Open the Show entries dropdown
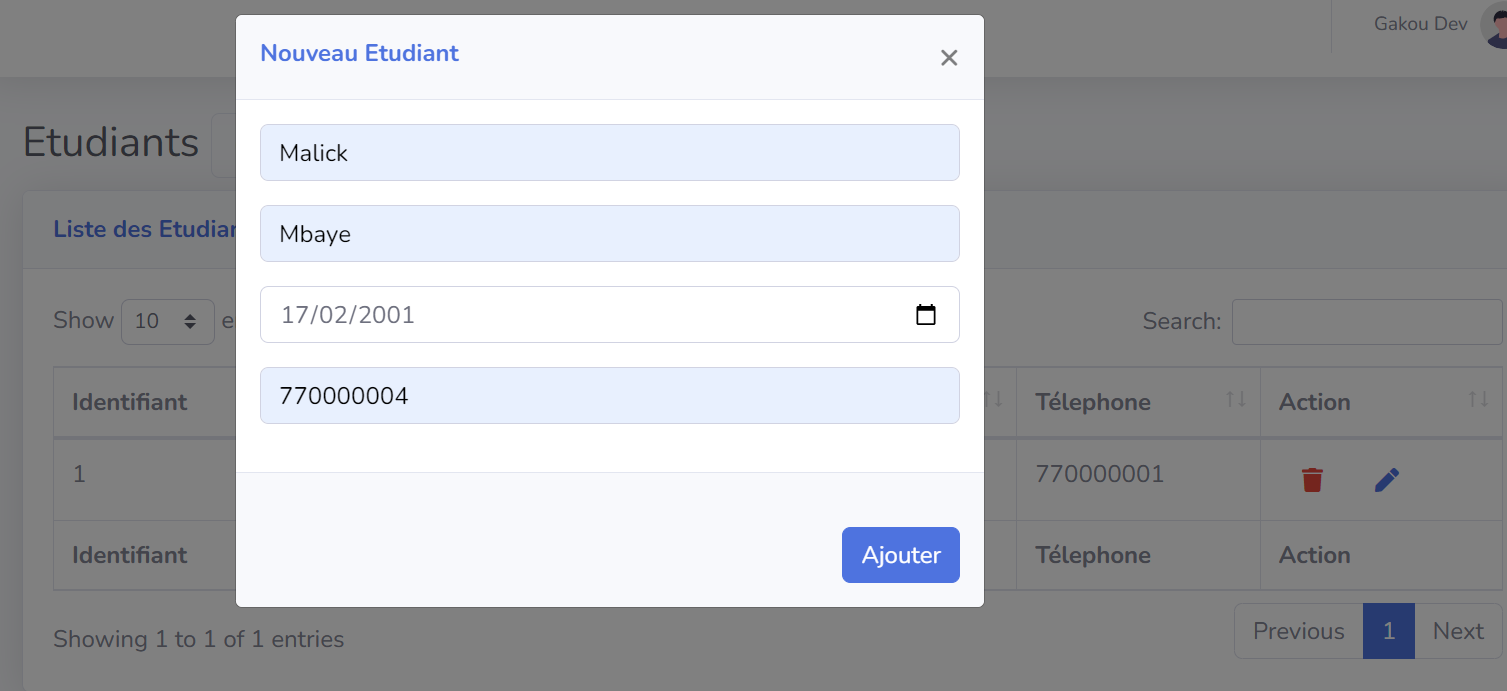The width and height of the screenshot is (1507, 691). pos(167,321)
